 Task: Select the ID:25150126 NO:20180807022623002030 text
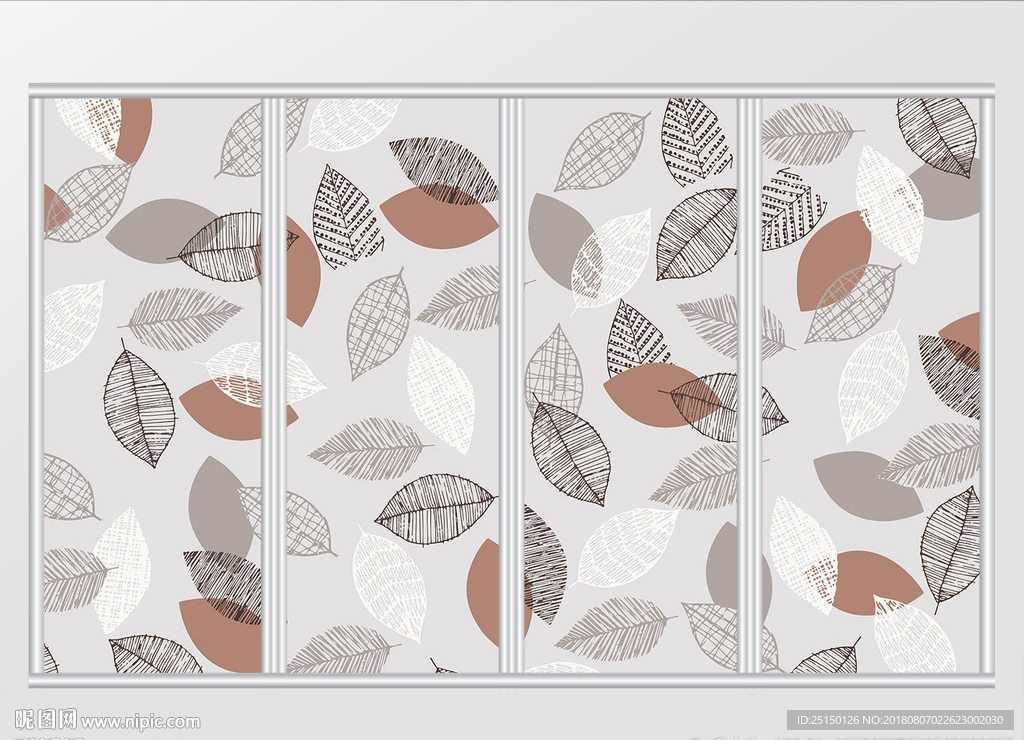coord(900,720)
